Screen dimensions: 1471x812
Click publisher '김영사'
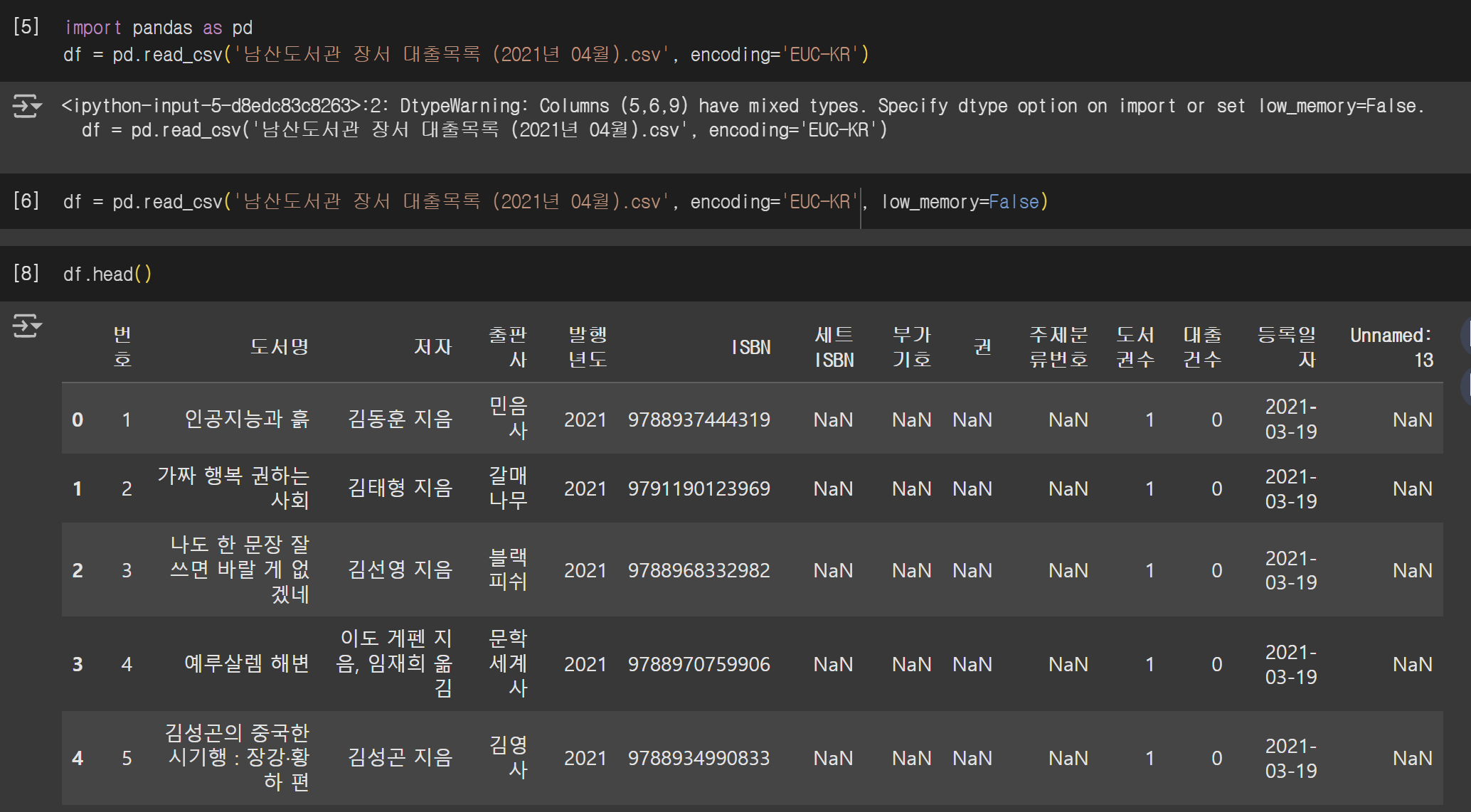[x=508, y=757]
